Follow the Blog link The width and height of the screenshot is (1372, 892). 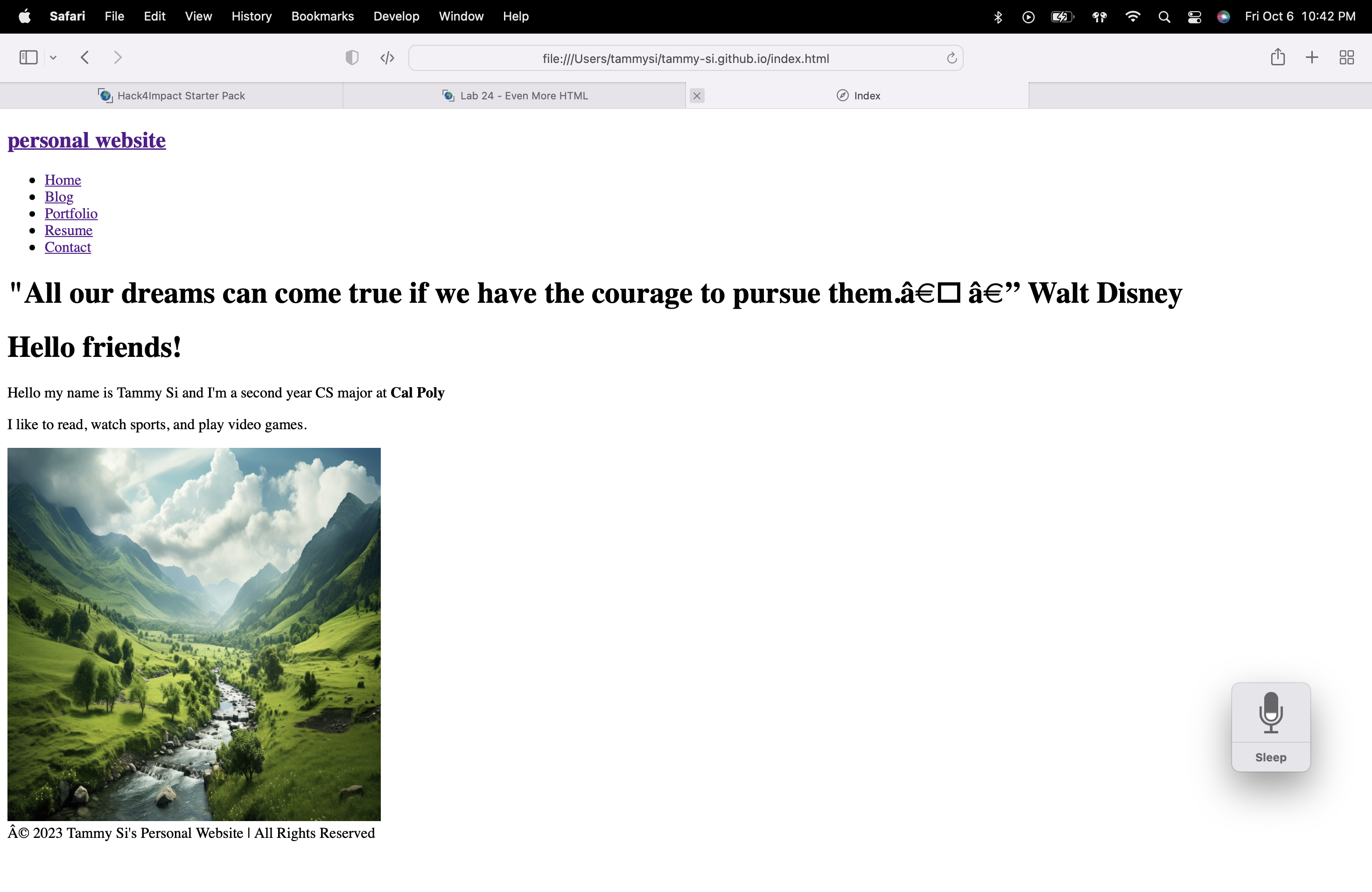coord(59,196)
